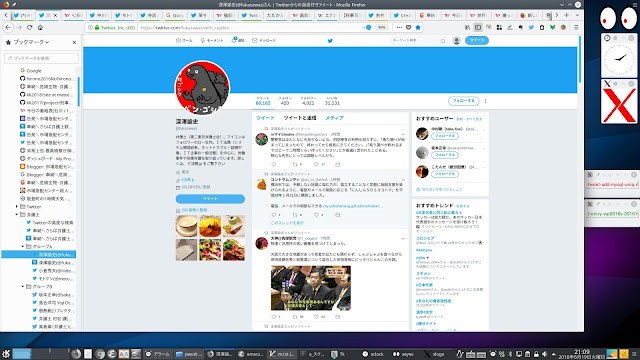640x360 pixels.
Task: Click the blue ツイート button in the header
Action: pos(477,40)
